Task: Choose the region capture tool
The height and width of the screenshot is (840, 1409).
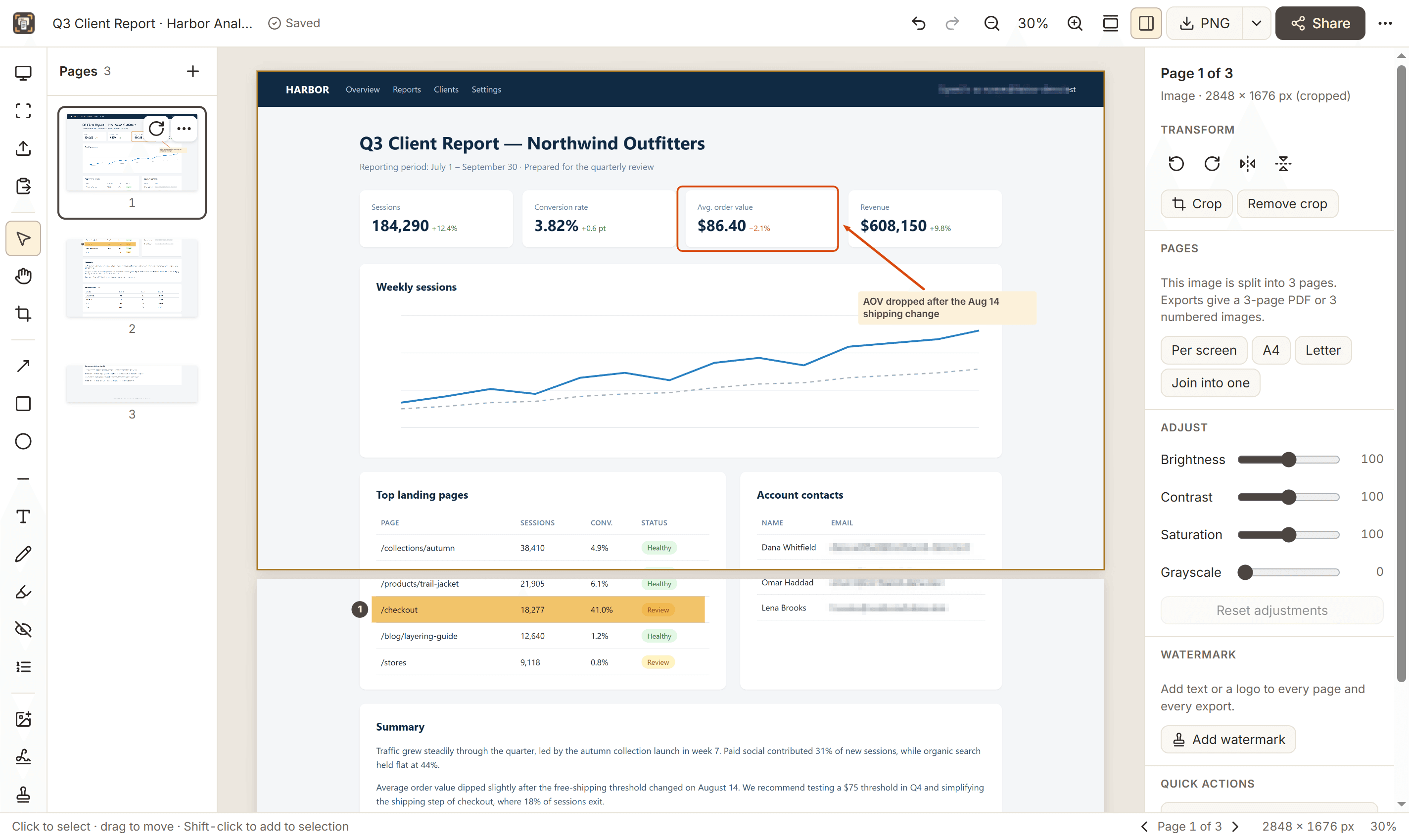Action: pos(23,111)
